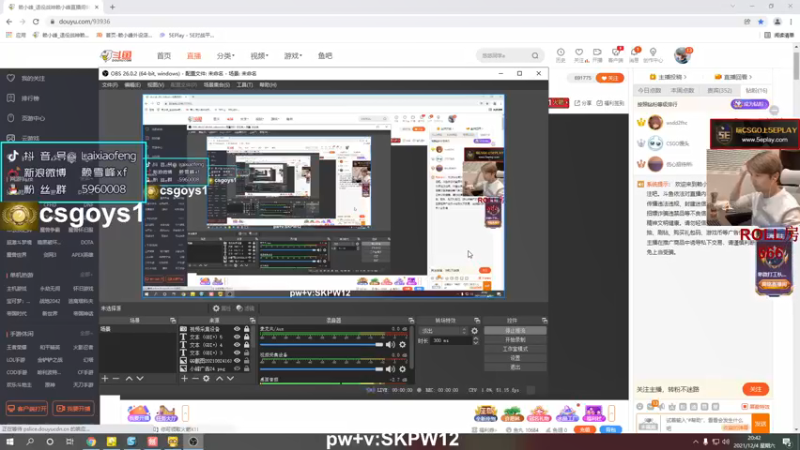This screenshot has height=450, width=800.
Task: Toggle visibility of Text (GDI+) 5 source
Action: pos(237,337)
